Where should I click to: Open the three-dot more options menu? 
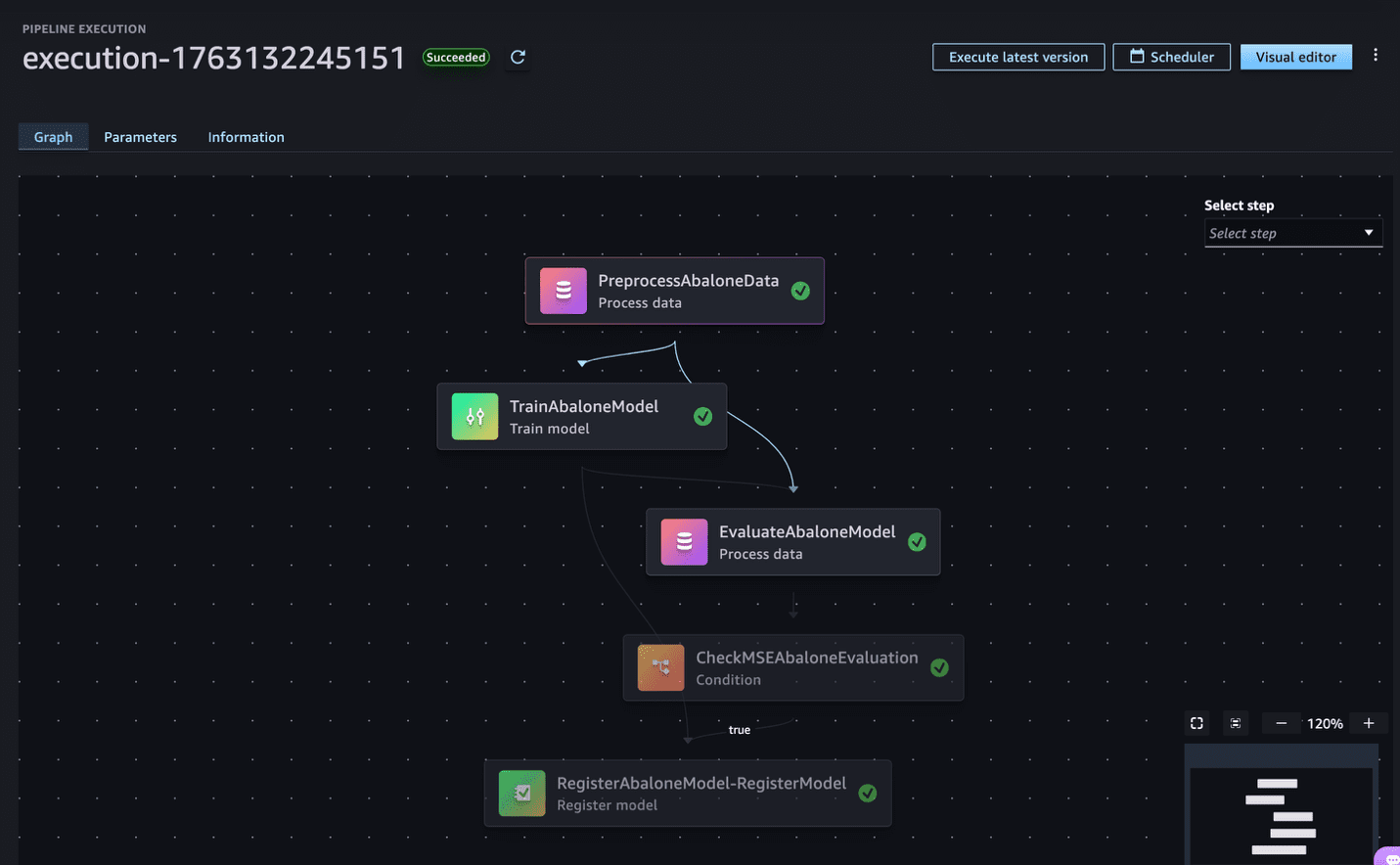[1375, 56]
